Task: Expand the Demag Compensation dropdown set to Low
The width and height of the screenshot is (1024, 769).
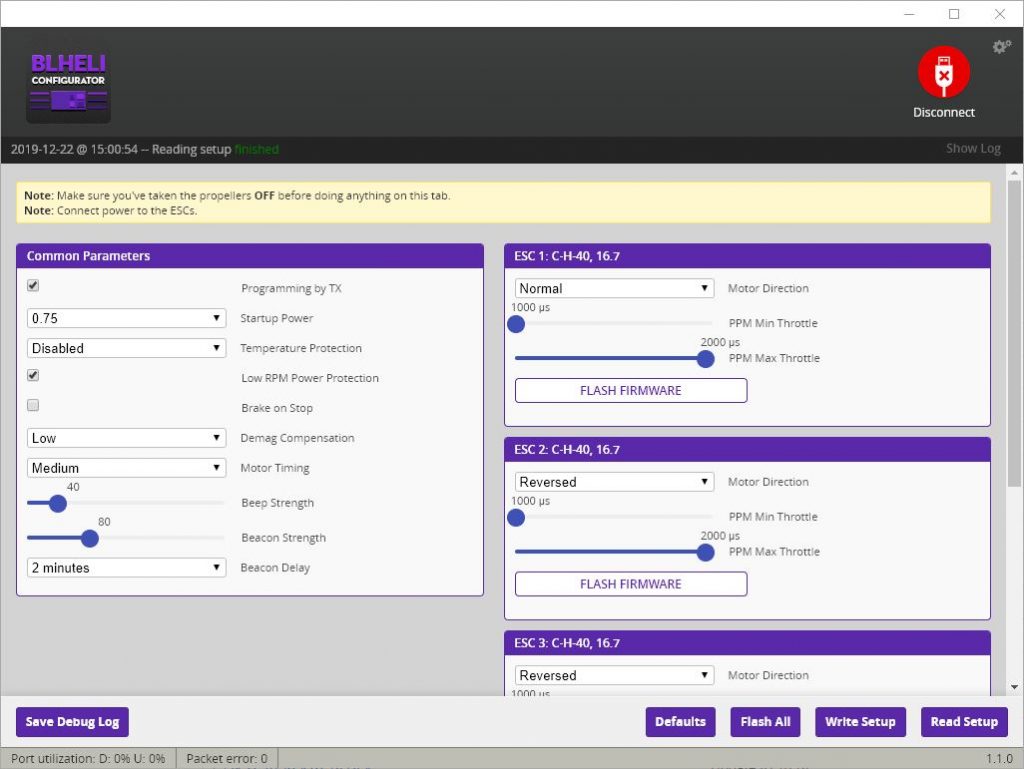Action: [x=126, y=438]
